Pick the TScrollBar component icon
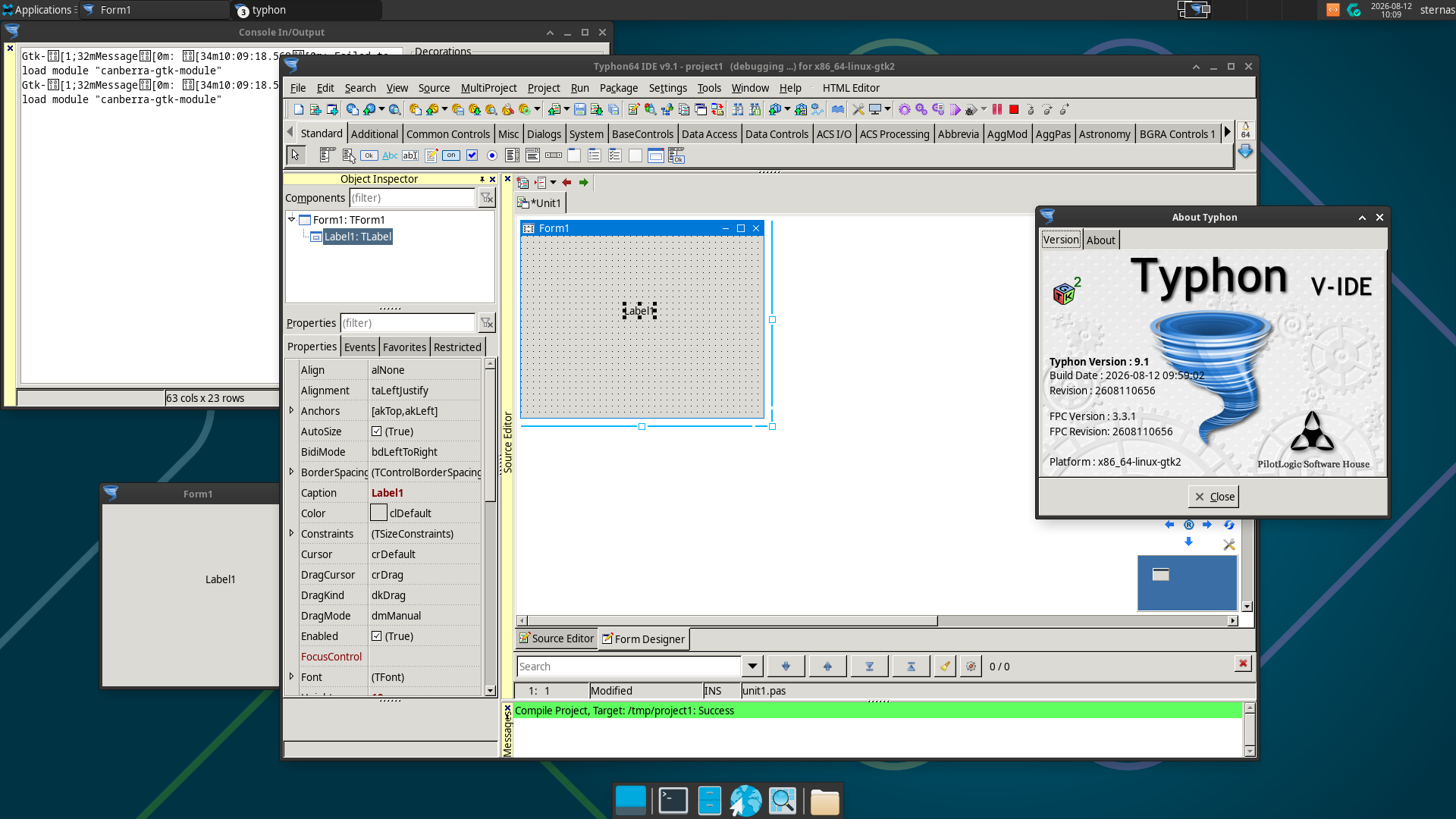The height and width of the screenshot is (819, 1456). [x=554, y=155]
